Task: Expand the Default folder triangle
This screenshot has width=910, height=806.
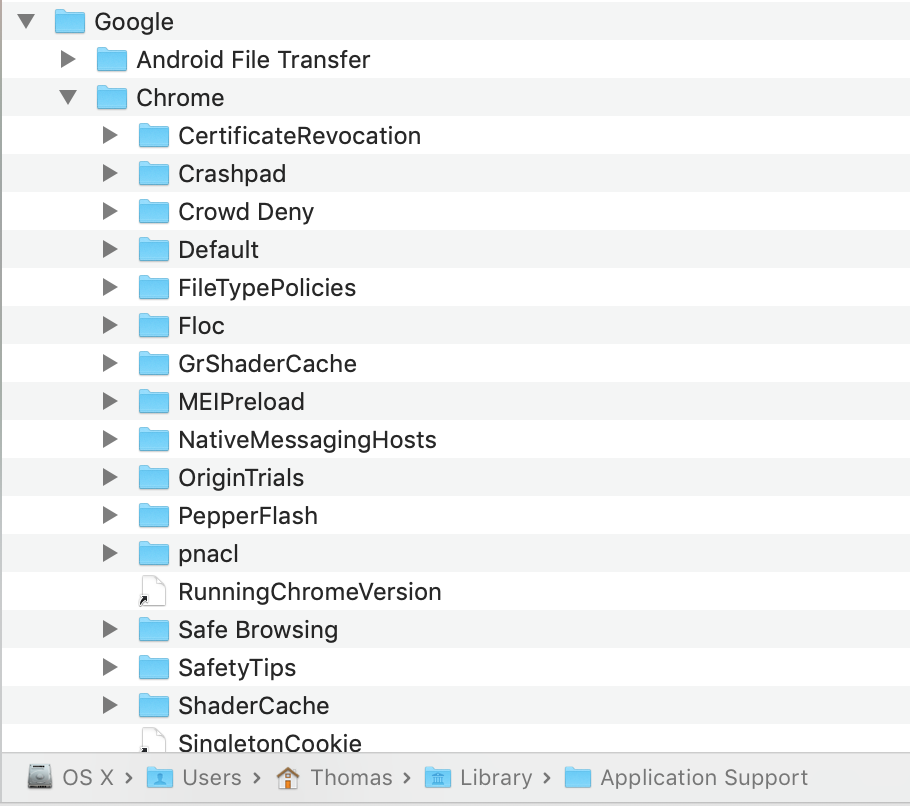Action: click(x=110, y=249)
